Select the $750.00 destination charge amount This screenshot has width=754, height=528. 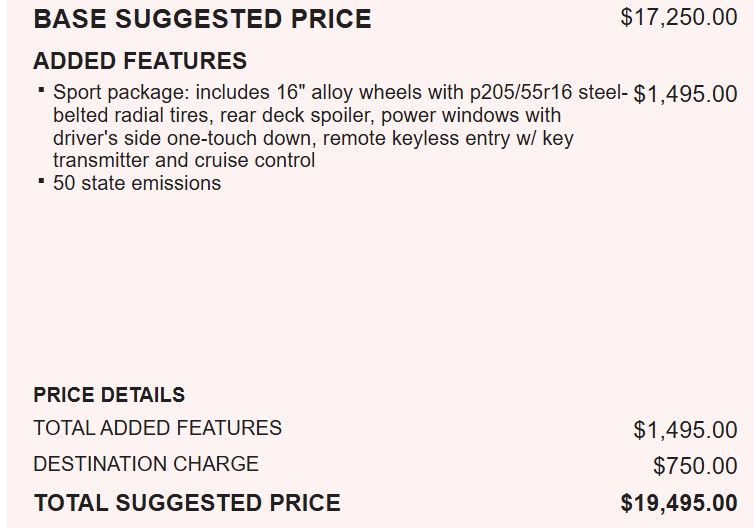pyautogui.click(x=695, y=466)
